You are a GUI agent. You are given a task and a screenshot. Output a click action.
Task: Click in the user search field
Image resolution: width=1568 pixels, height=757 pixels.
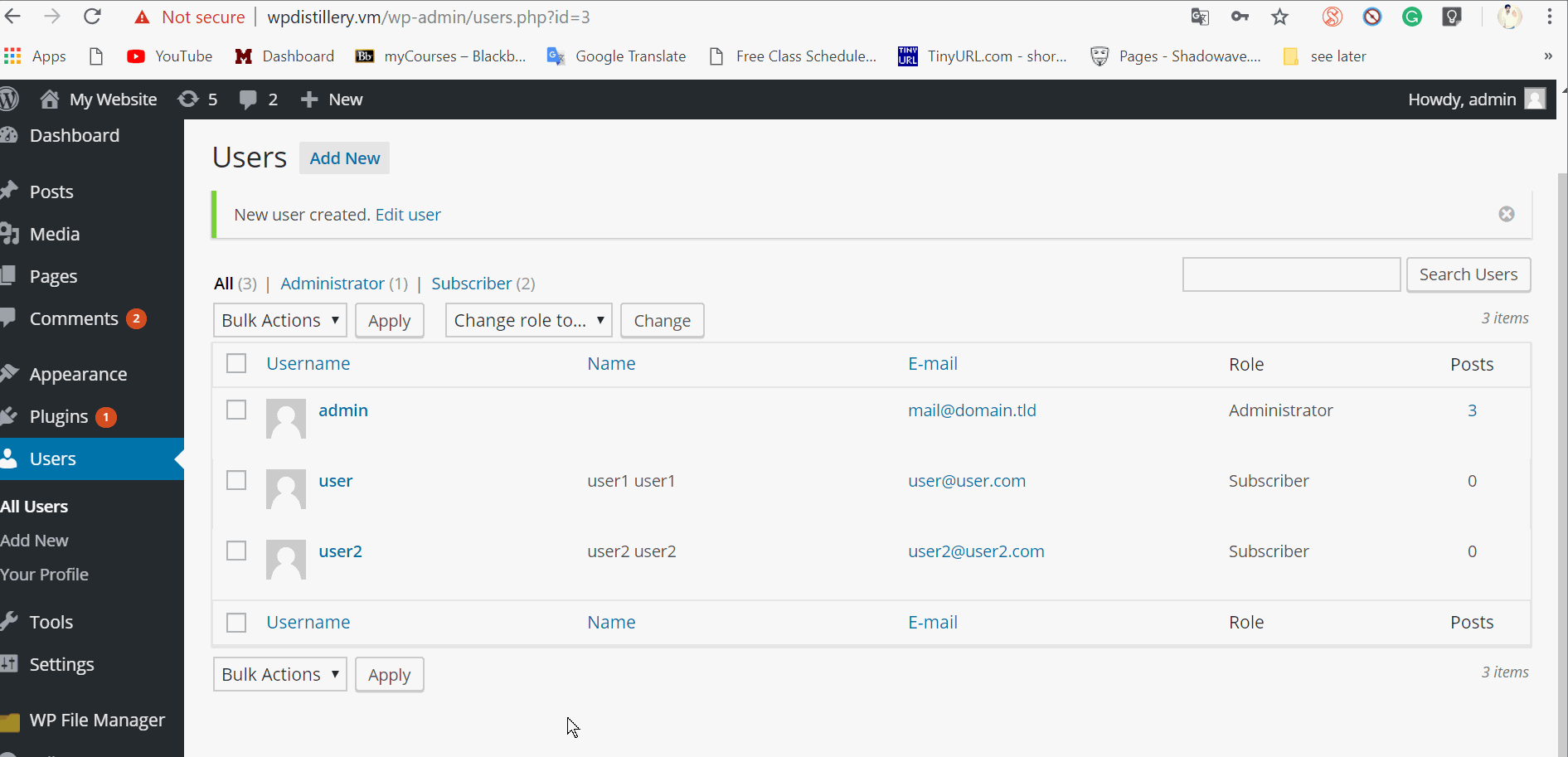tap(1291, 274)
